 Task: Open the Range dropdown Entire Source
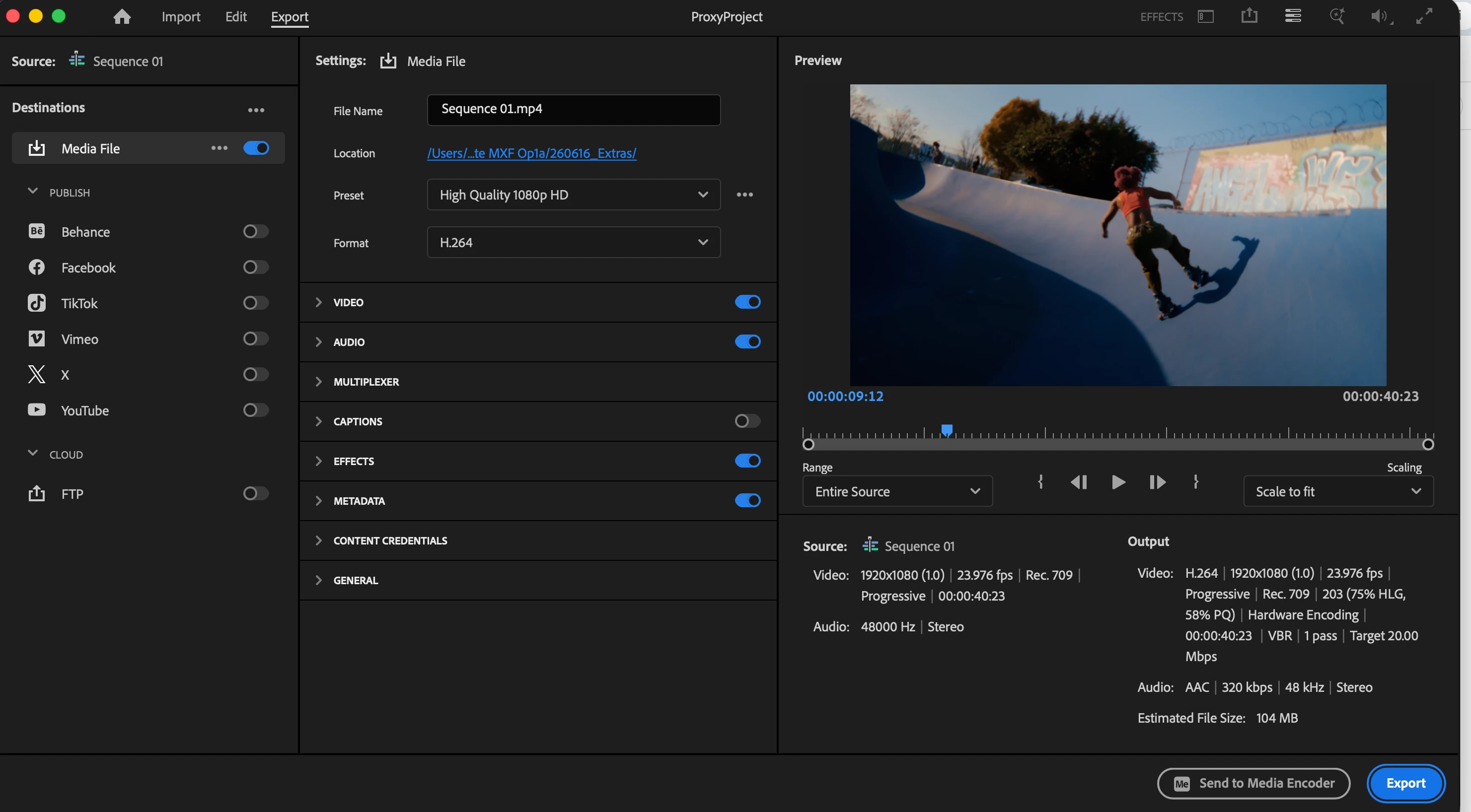[x=896, y=491]
